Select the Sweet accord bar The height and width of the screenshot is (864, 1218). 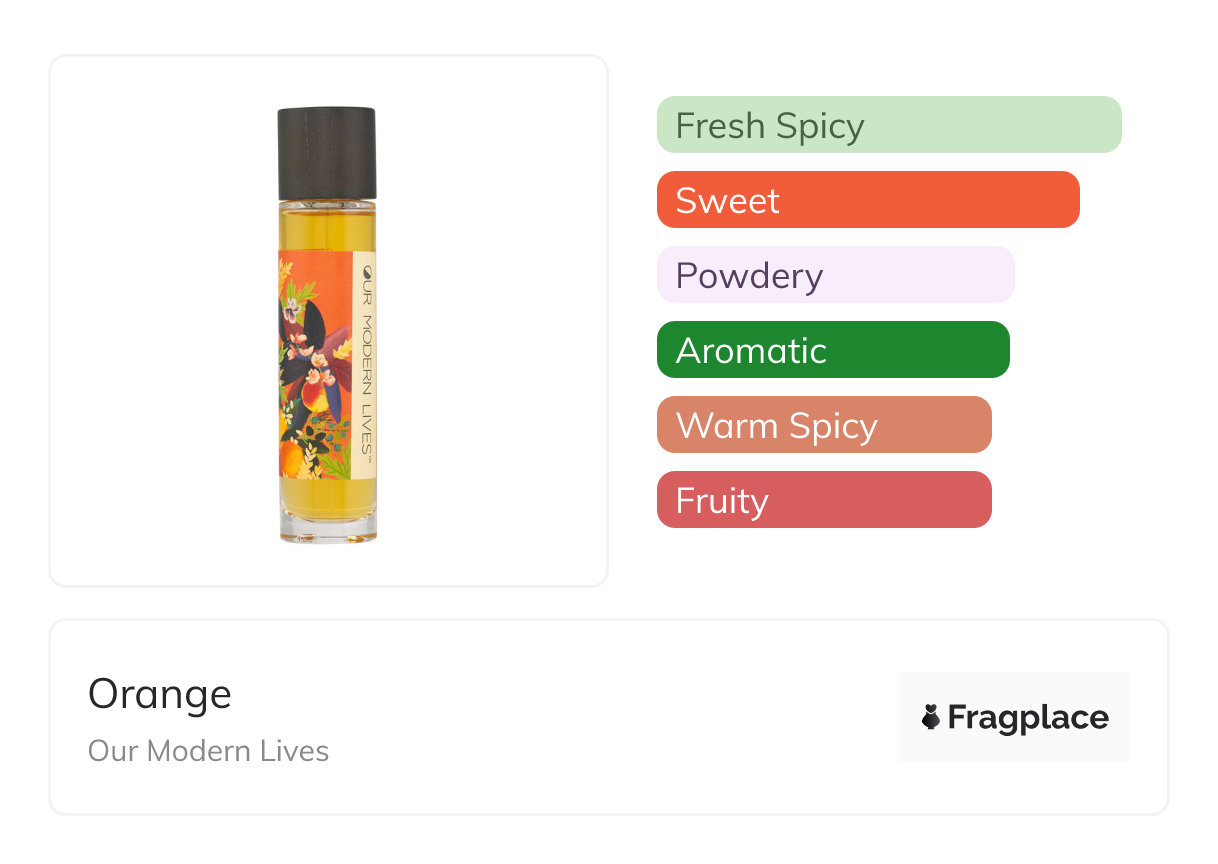867,200
